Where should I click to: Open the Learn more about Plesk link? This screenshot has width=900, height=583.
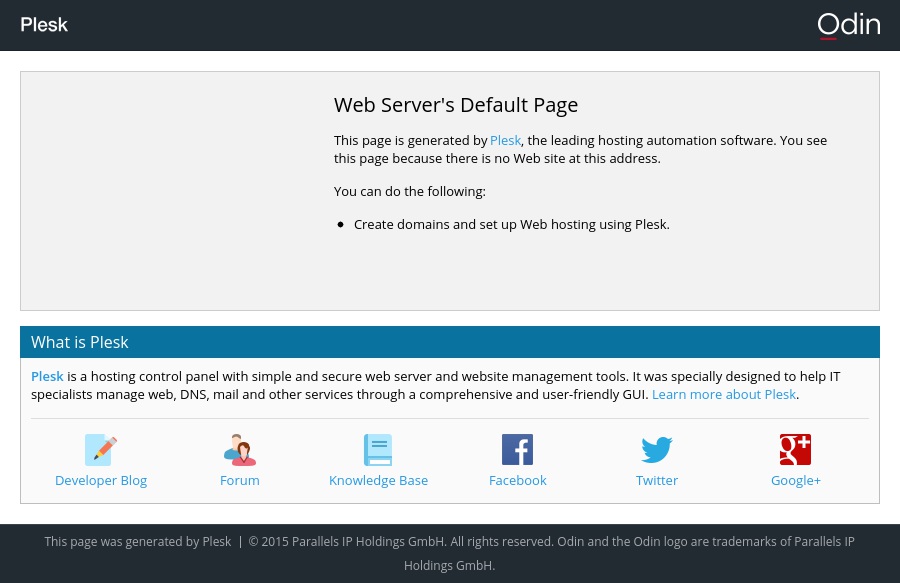pyautogui.click(x=724, y=395)
